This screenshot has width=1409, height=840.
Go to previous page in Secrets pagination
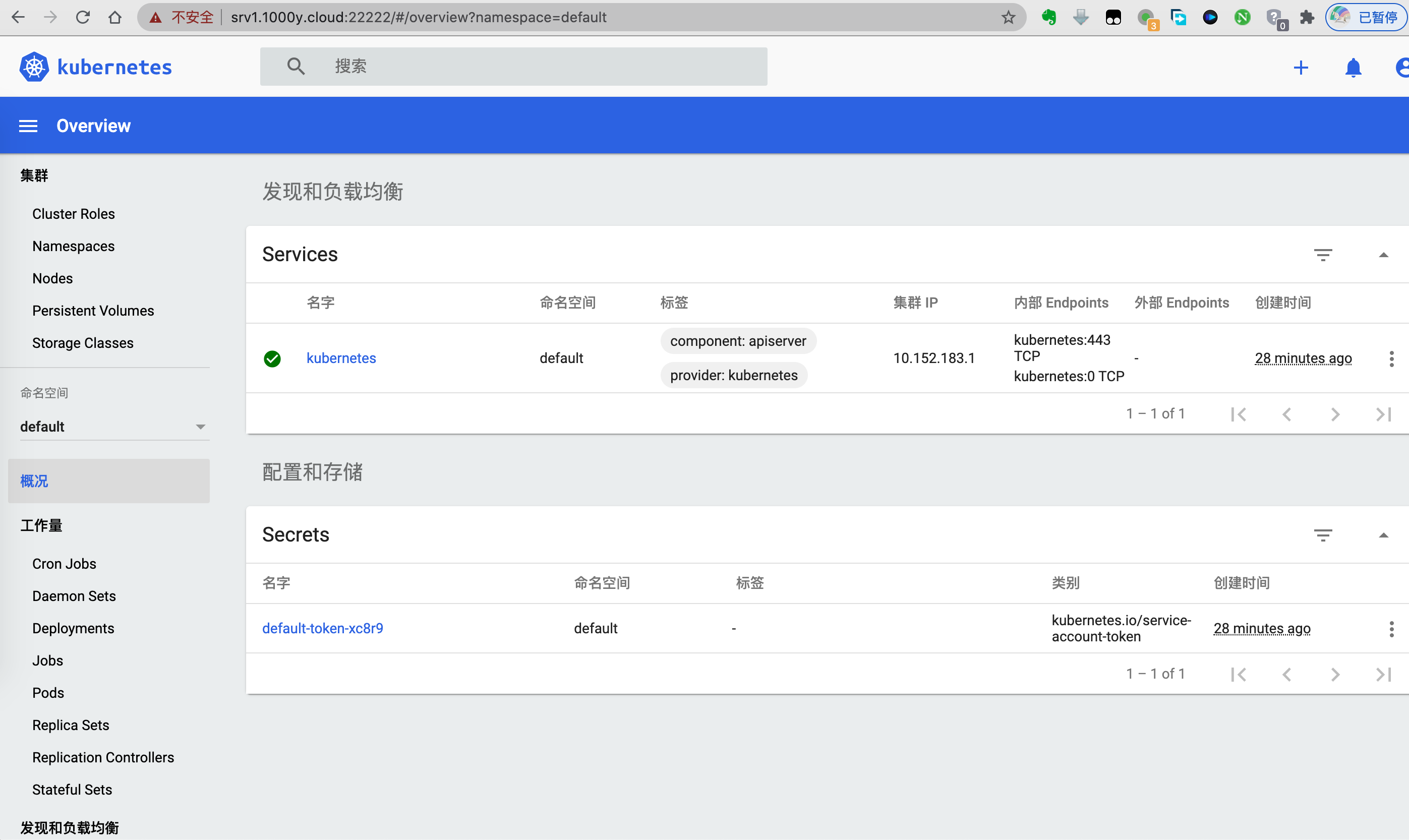click(1287, 674)
